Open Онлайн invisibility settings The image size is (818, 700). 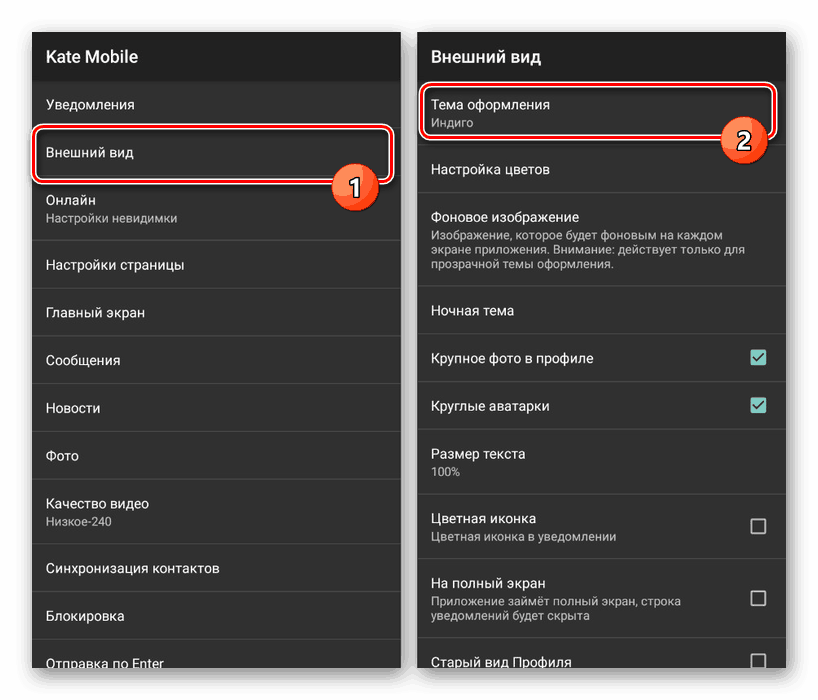[110, 208]
